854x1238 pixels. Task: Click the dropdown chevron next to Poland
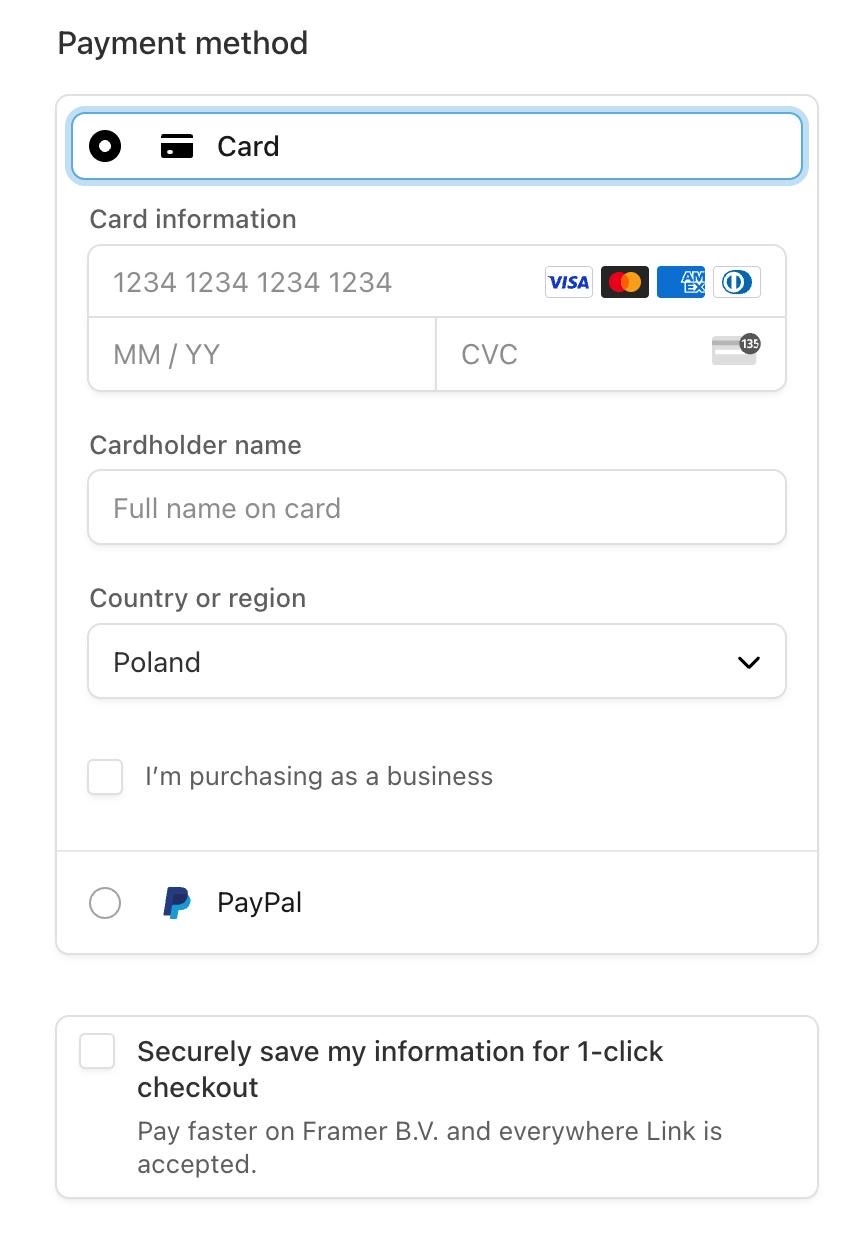[748, 662]
